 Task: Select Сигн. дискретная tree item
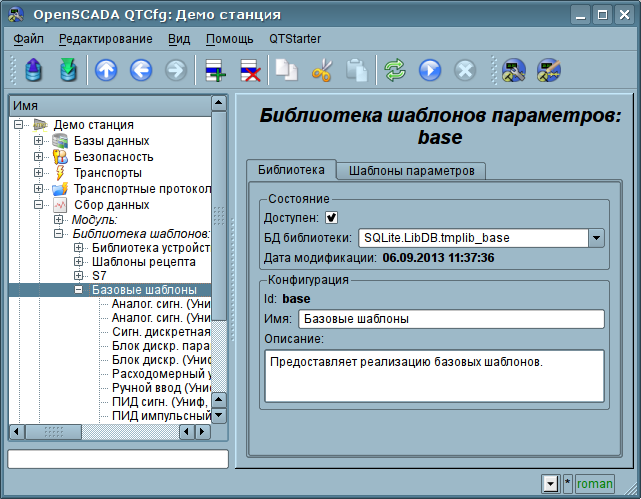pyautogui.click(x=161, y=332)
